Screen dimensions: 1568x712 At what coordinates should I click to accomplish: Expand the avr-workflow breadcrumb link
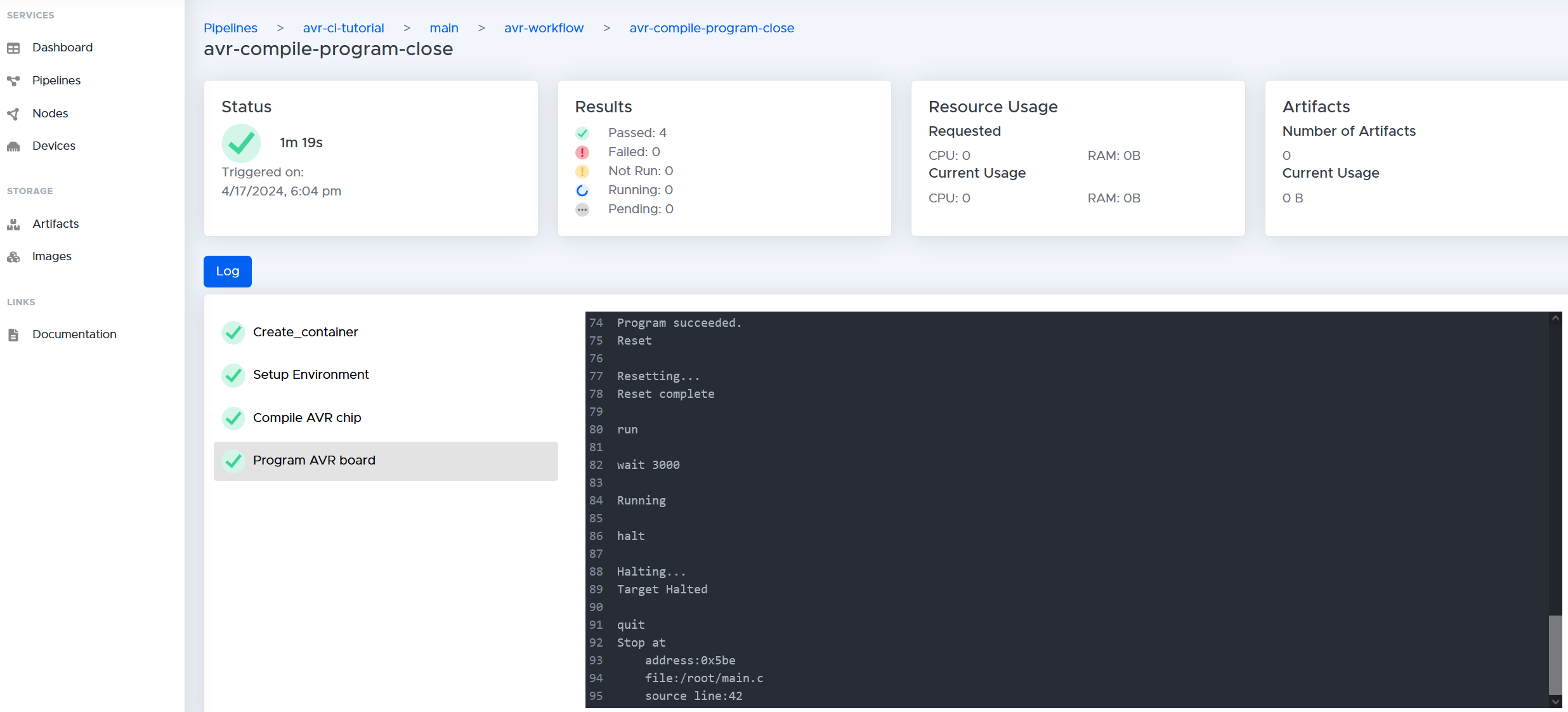[x=543, y=27]
